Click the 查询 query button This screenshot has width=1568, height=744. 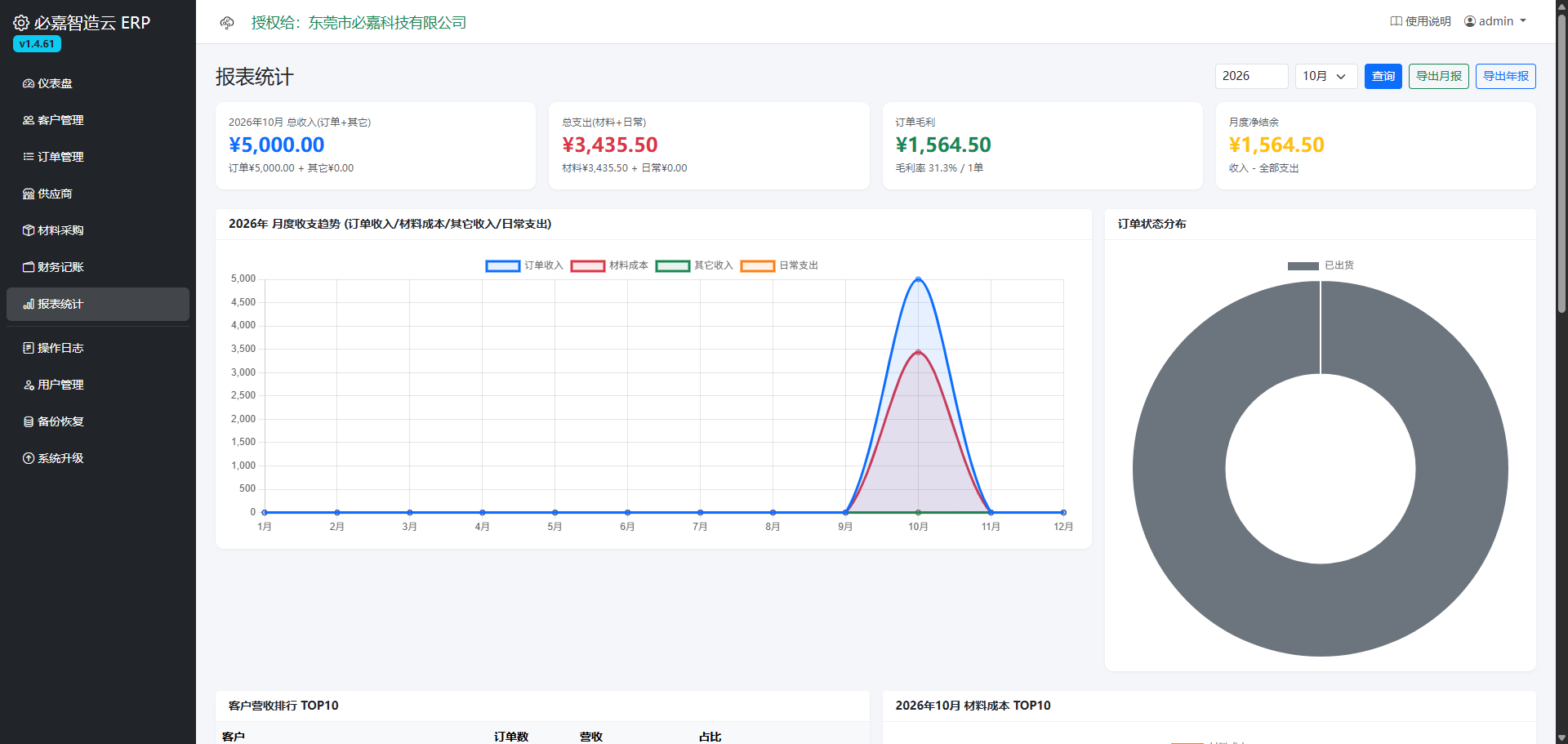(1383, 76)
